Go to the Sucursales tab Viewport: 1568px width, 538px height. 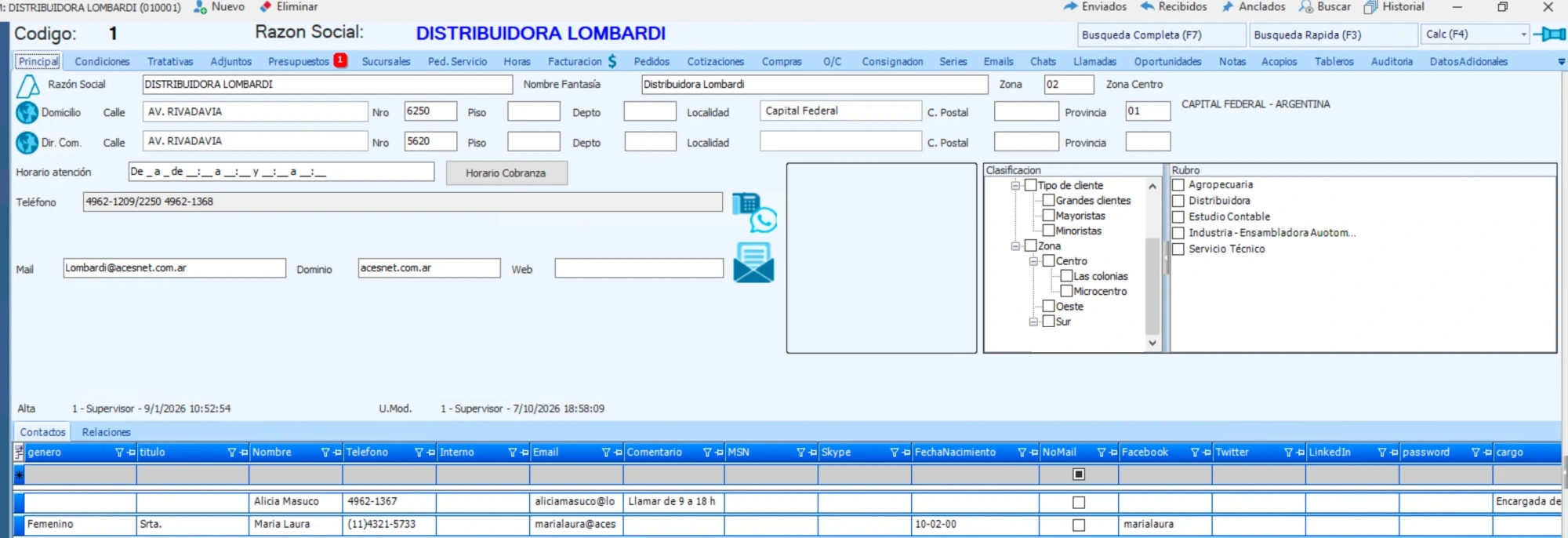(386, 61)
